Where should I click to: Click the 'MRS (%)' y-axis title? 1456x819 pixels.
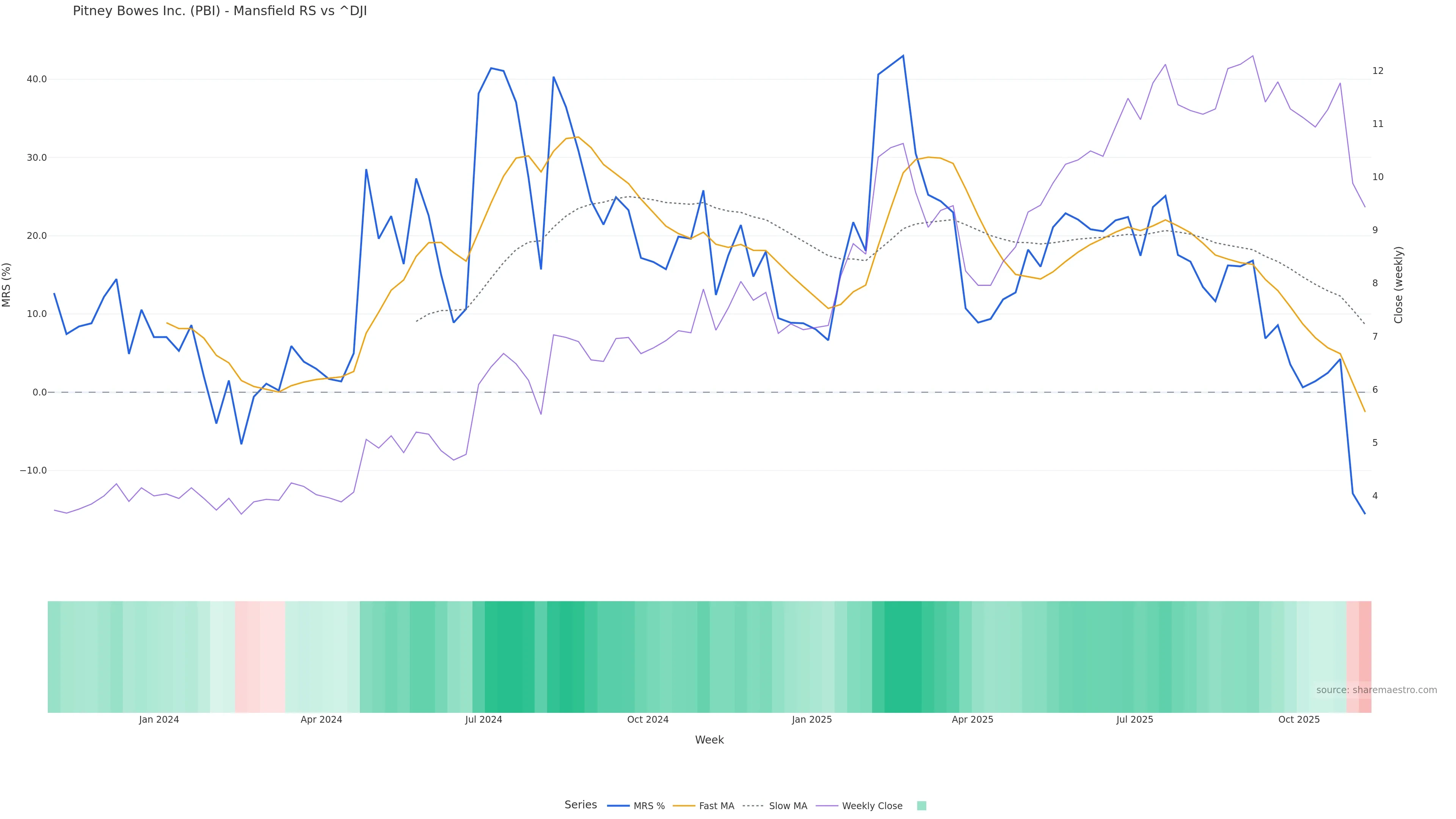(7, 285)
